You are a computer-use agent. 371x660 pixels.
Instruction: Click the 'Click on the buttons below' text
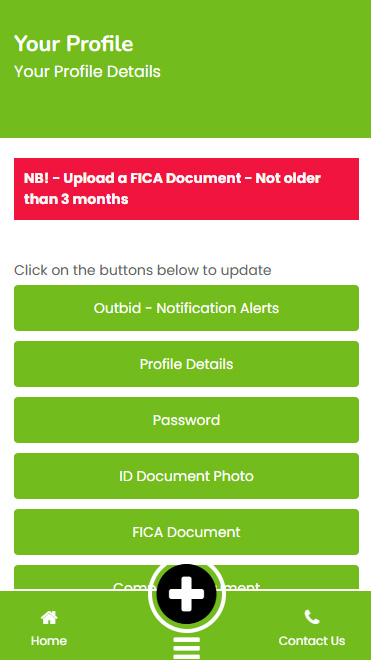tap(142, 270)
